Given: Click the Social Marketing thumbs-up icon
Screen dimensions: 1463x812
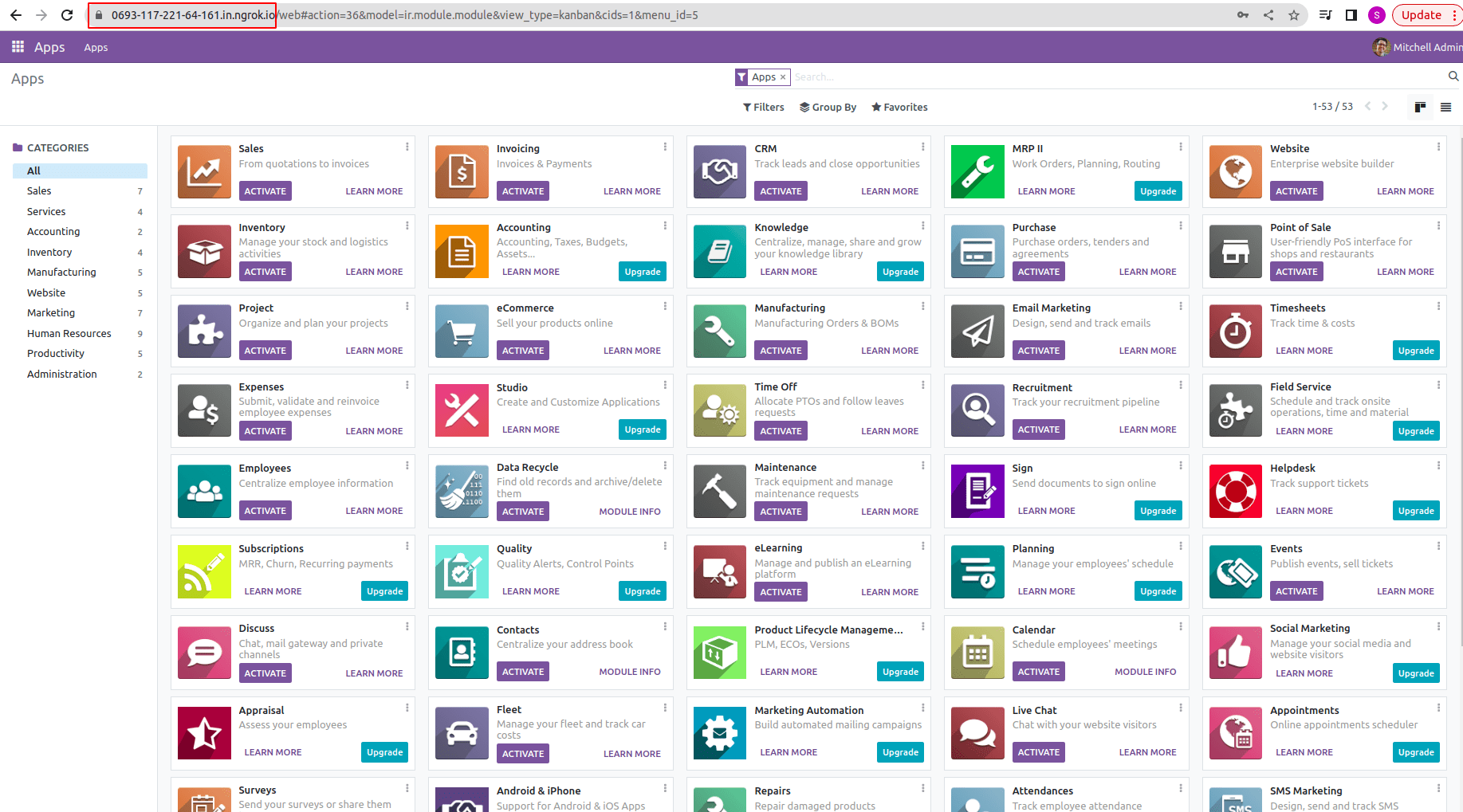Looking at the screenshot, I should [x=1236, y=652].
